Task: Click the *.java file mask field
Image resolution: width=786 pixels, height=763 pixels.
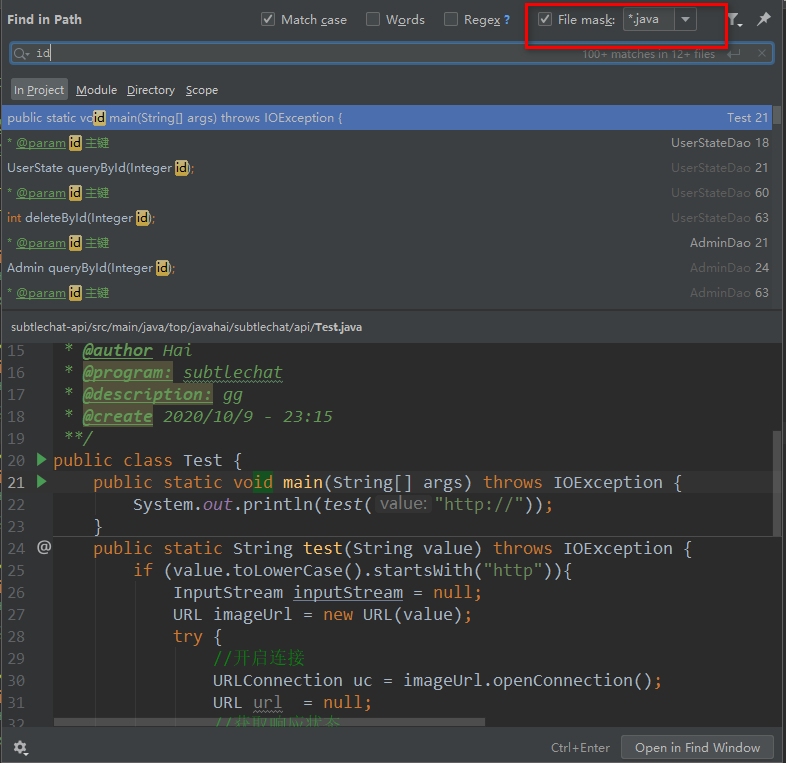Action: (x=649, y=20)
